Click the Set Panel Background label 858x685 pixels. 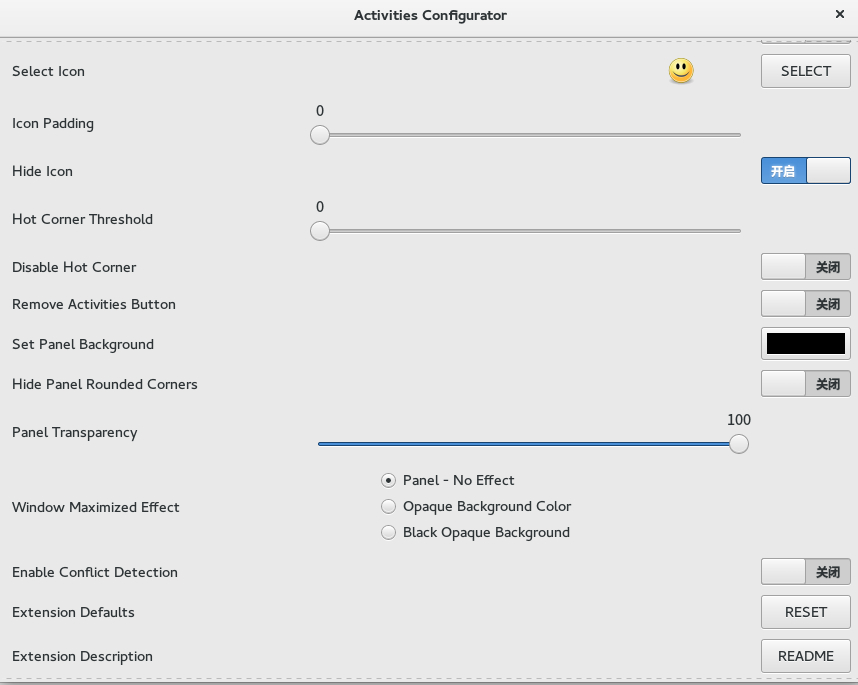coord(83,345)
